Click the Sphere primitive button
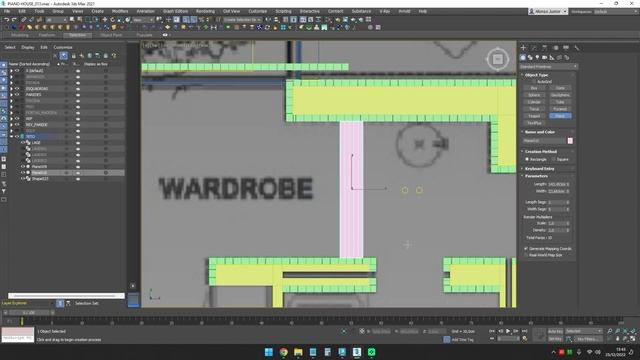This screenshot has height=360, width=640. [534, 95]
